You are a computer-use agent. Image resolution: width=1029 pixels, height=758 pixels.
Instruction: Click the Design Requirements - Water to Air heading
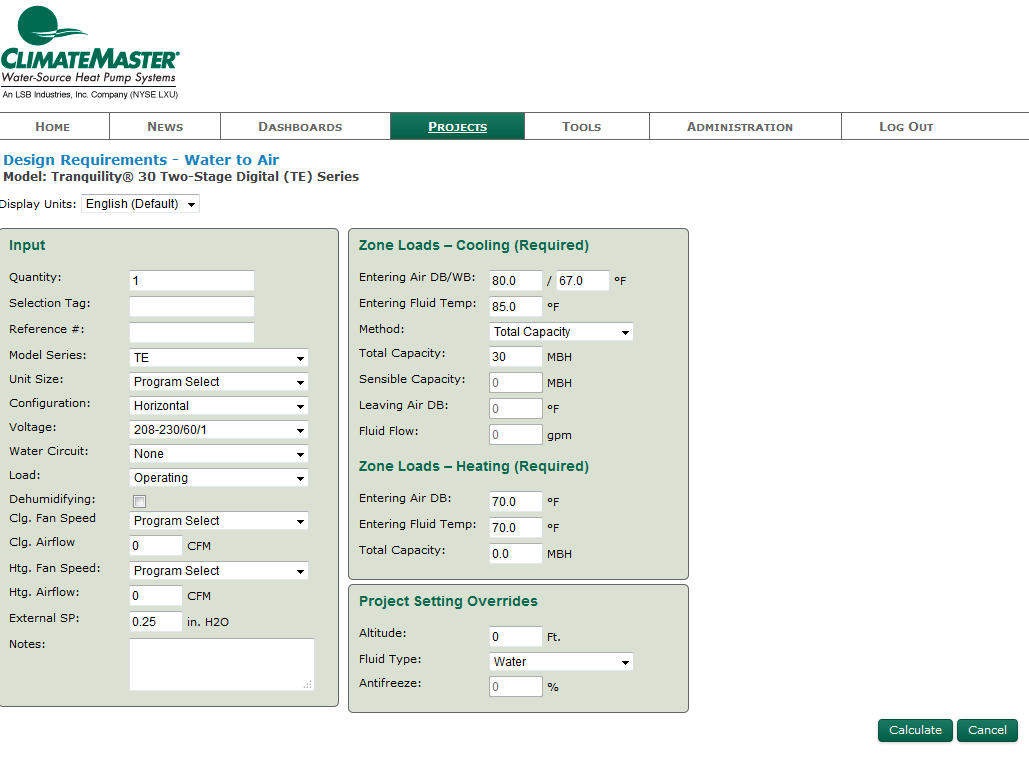coord(141,159)
